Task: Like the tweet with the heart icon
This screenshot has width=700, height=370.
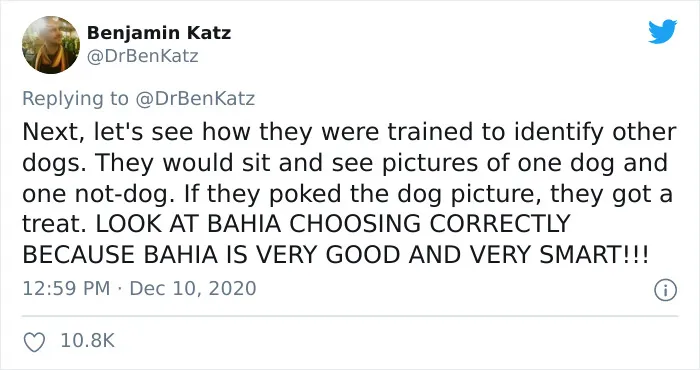Action: tap(34, 342)
